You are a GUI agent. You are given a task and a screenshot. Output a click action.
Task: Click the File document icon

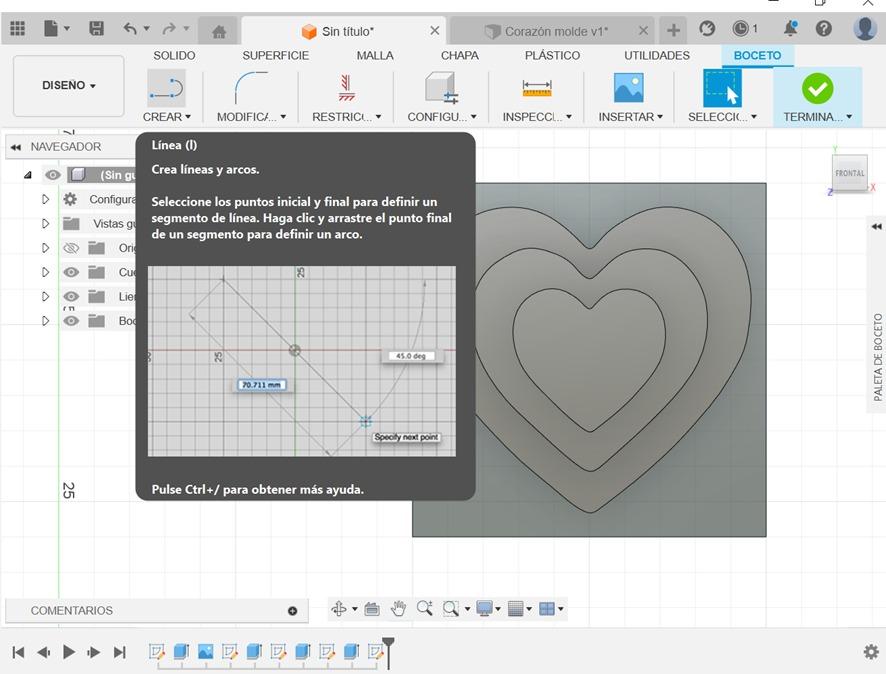coord(51,28)
